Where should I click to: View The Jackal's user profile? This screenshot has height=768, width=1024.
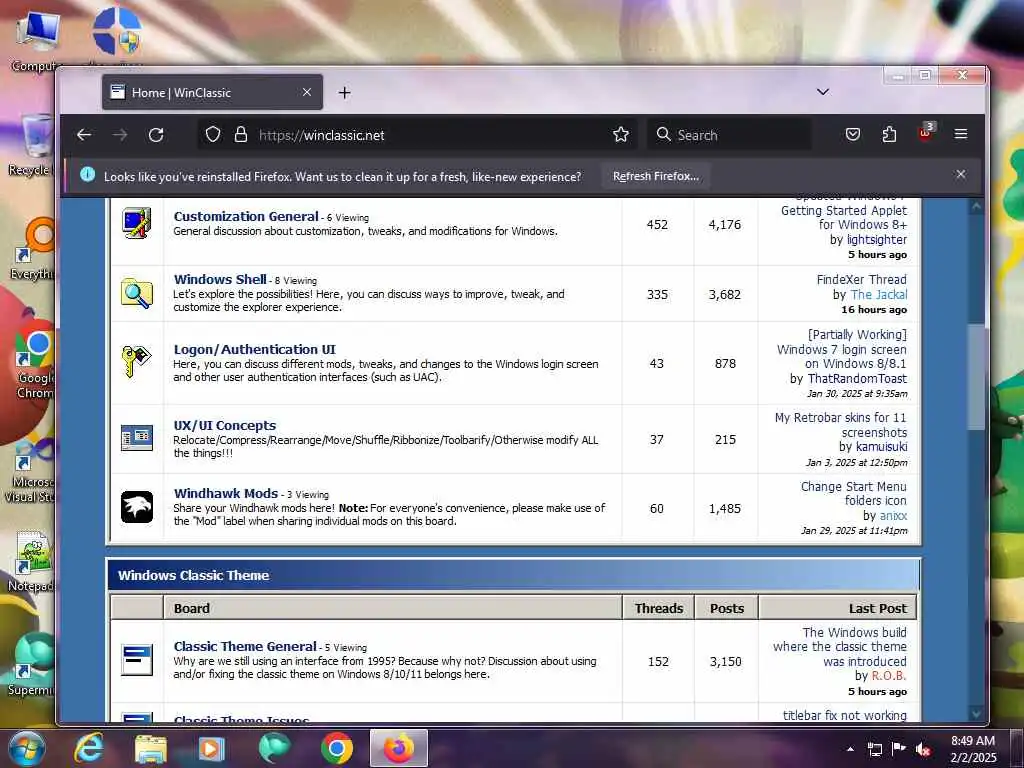[x=878, y=295]
